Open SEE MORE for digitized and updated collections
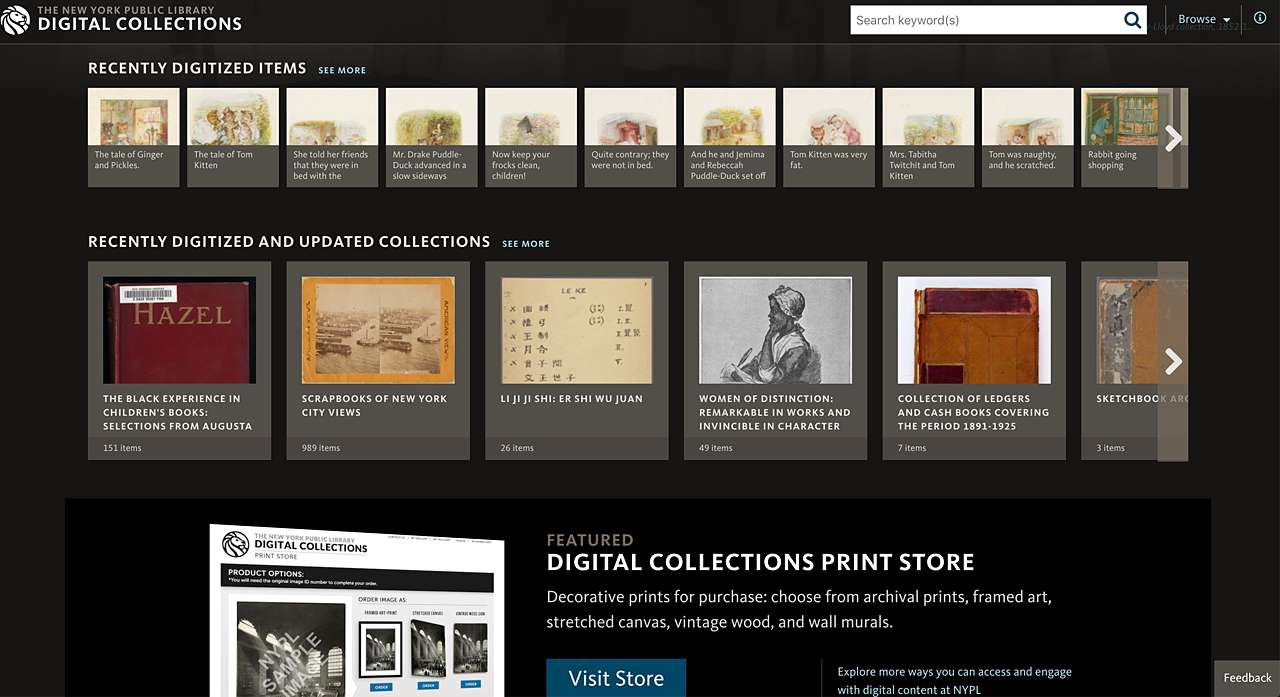Screen dimensions: 1280x697 point(526,243)
